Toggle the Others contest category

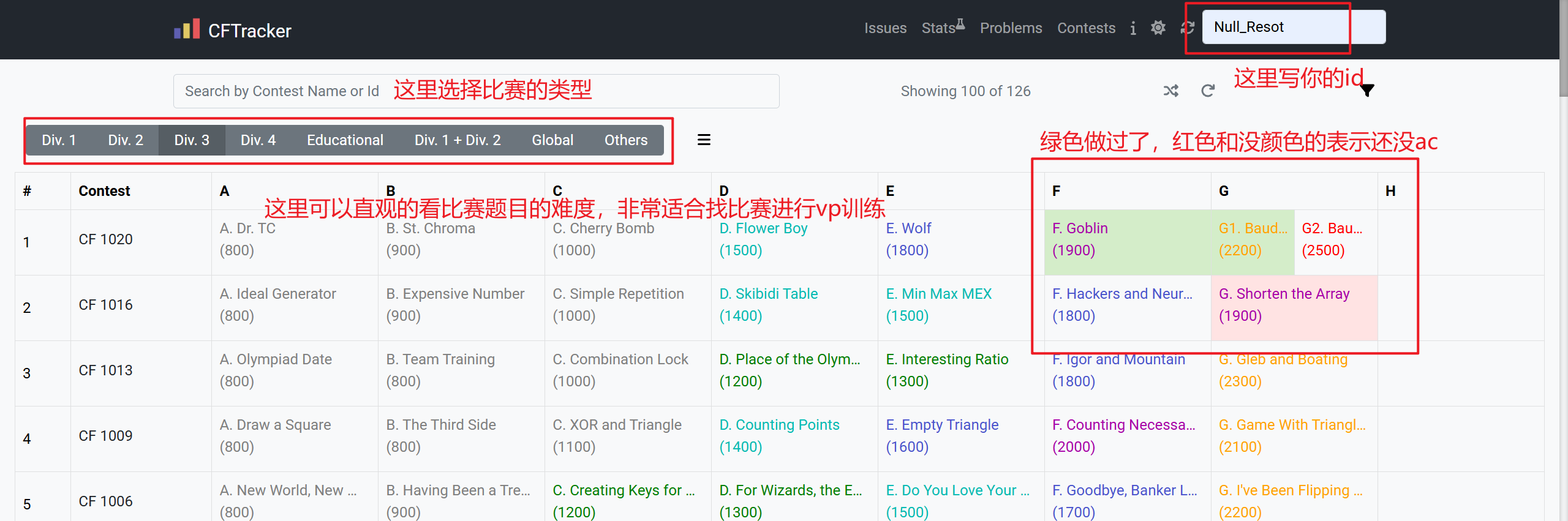tap(625, 140)
